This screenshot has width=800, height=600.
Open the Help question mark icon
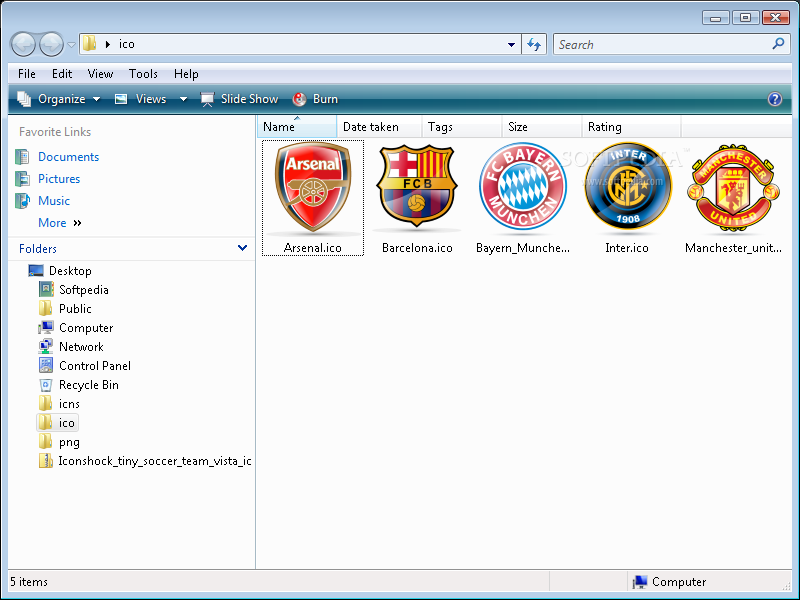tap(774, 99)
